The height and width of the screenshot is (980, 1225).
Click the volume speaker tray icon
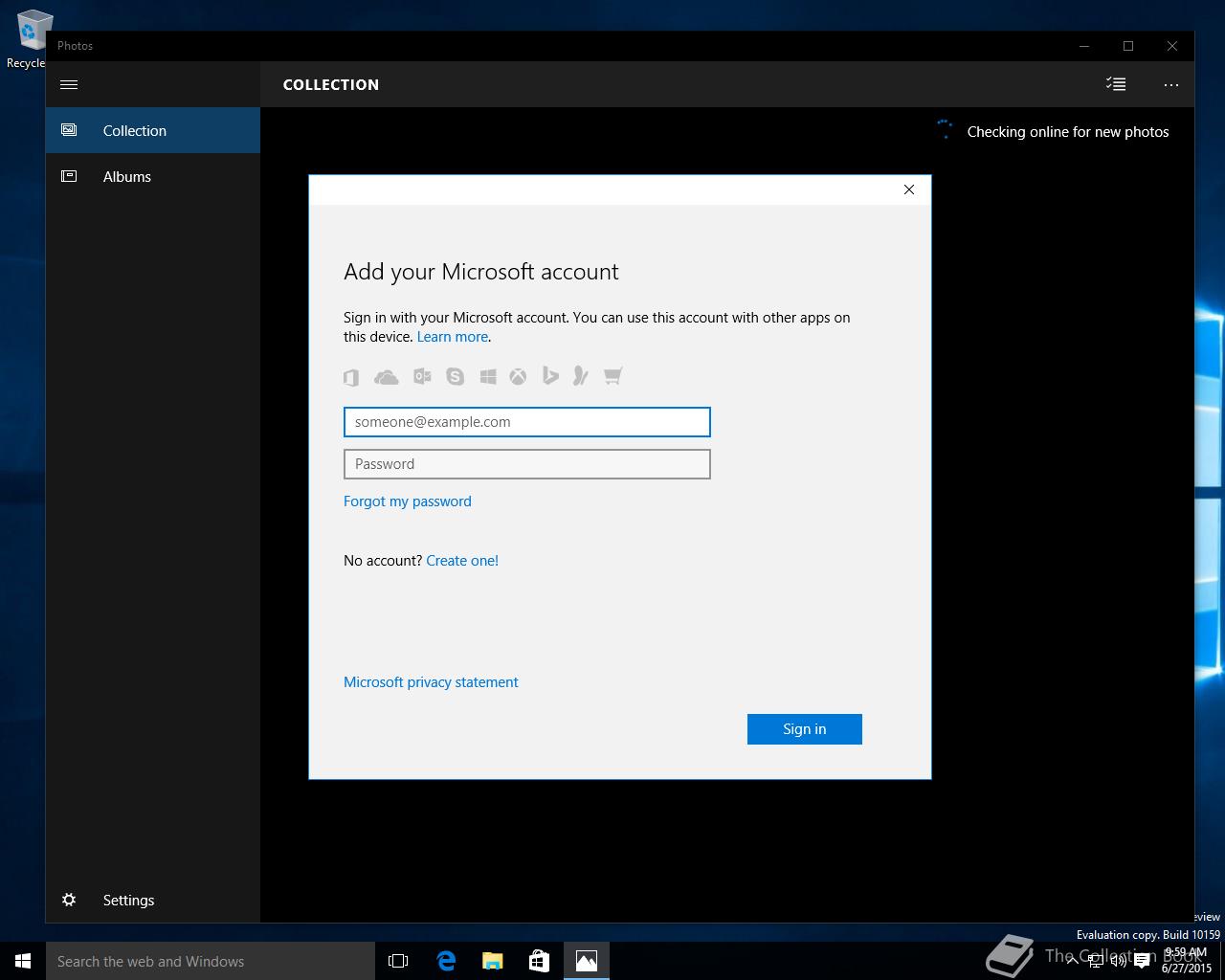(1118, 961)
